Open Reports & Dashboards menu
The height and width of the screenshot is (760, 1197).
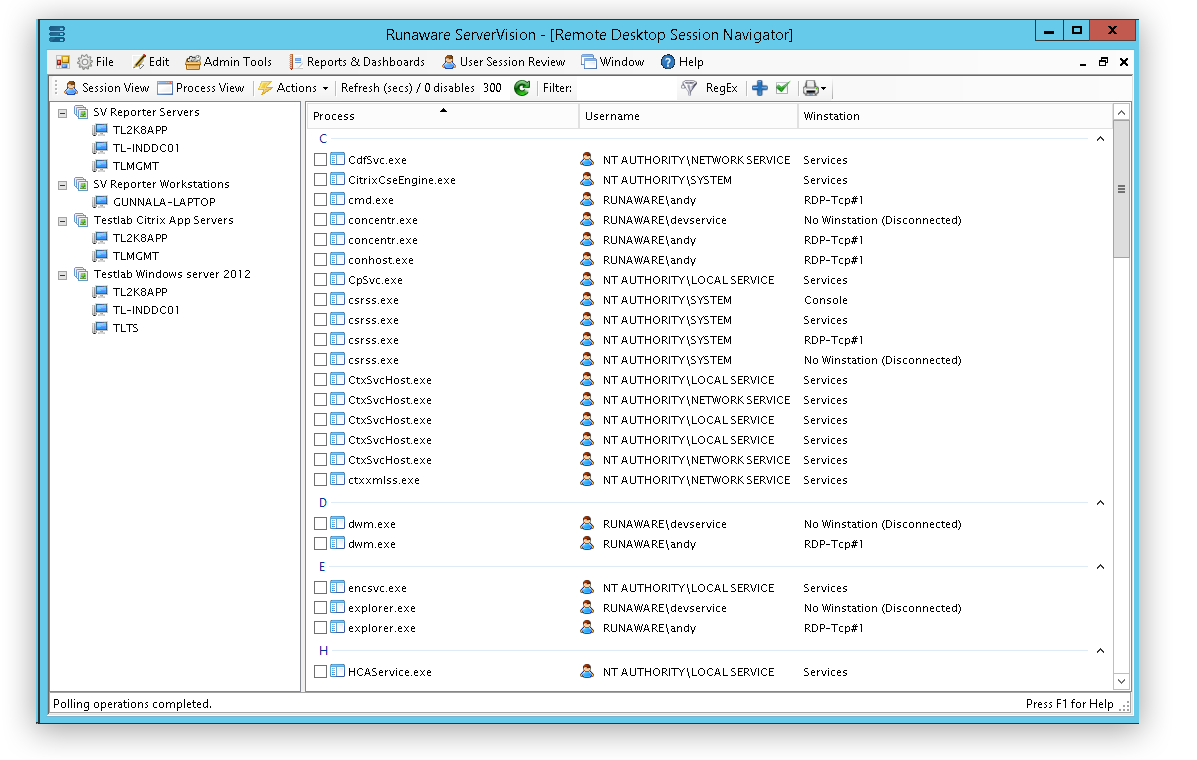tap(357, 62)
